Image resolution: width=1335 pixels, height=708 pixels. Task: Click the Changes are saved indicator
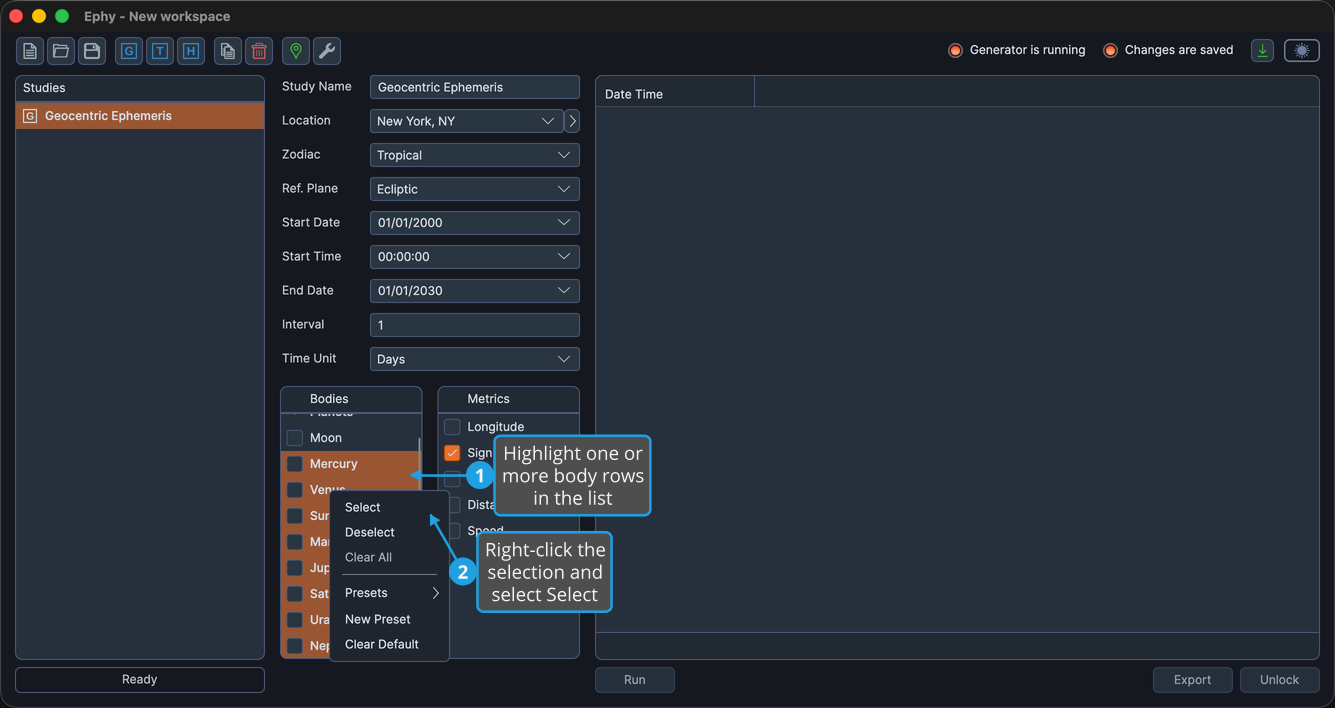coord(1168,50)
